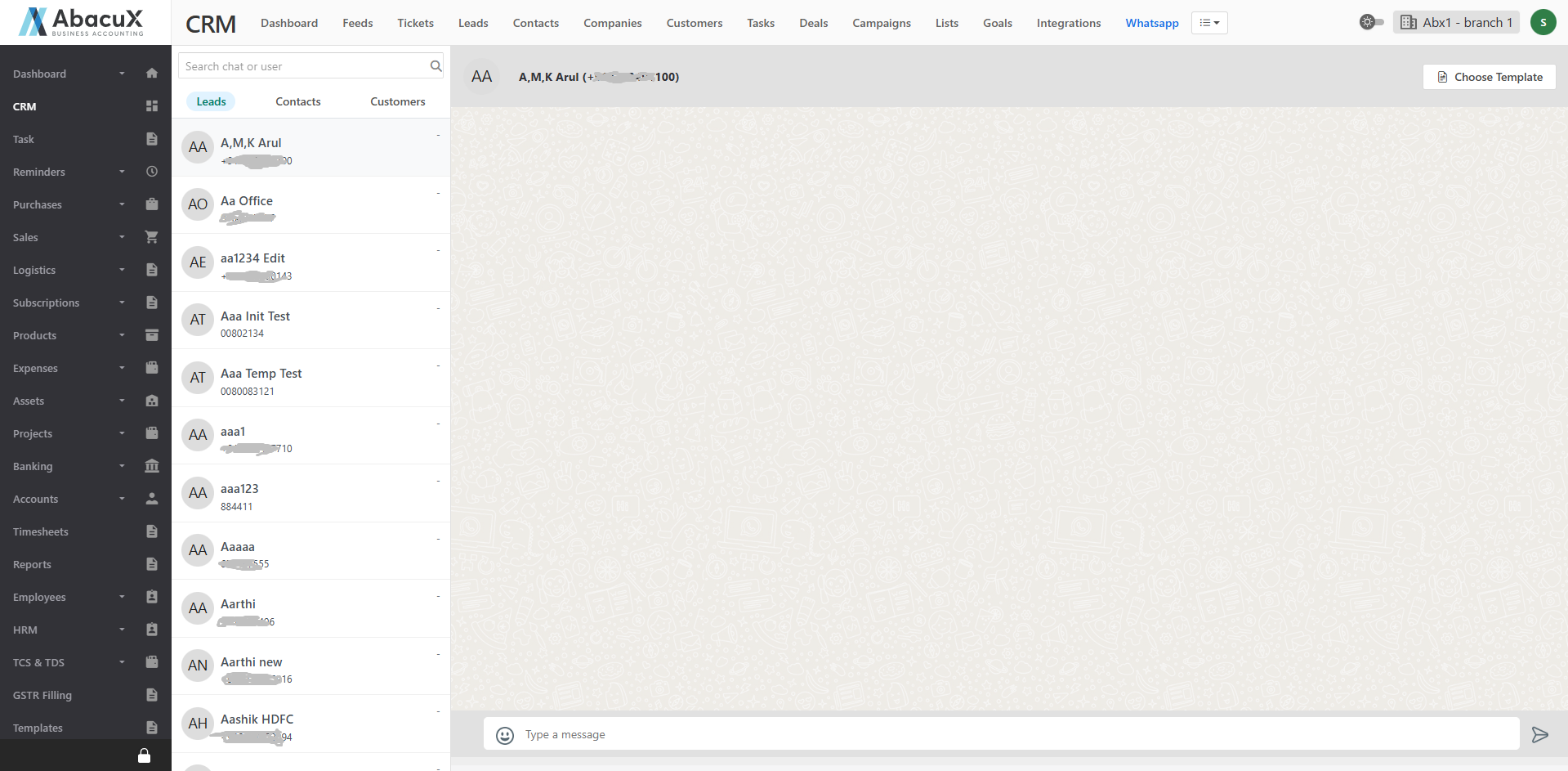Click the Choose Template button

1489,77
